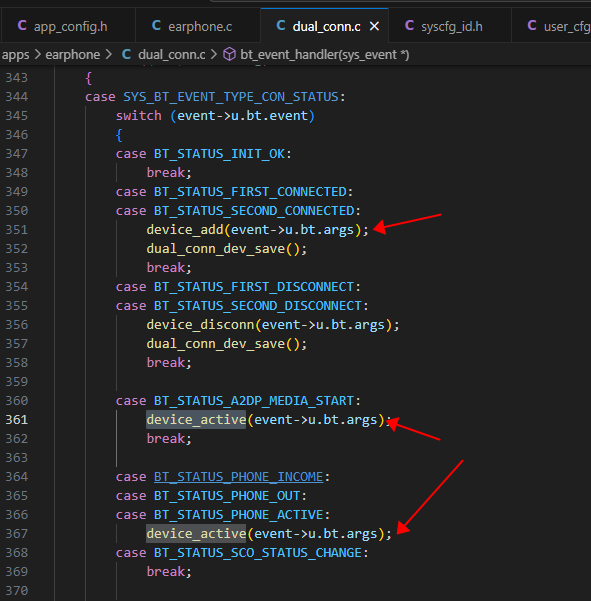Screen dimensions: 591x601
Task: Click dual_conn_dev_save call on line 357
Action: tap(215, 344)
